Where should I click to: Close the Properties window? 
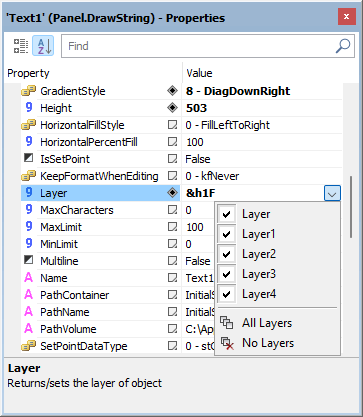point(347,17)
